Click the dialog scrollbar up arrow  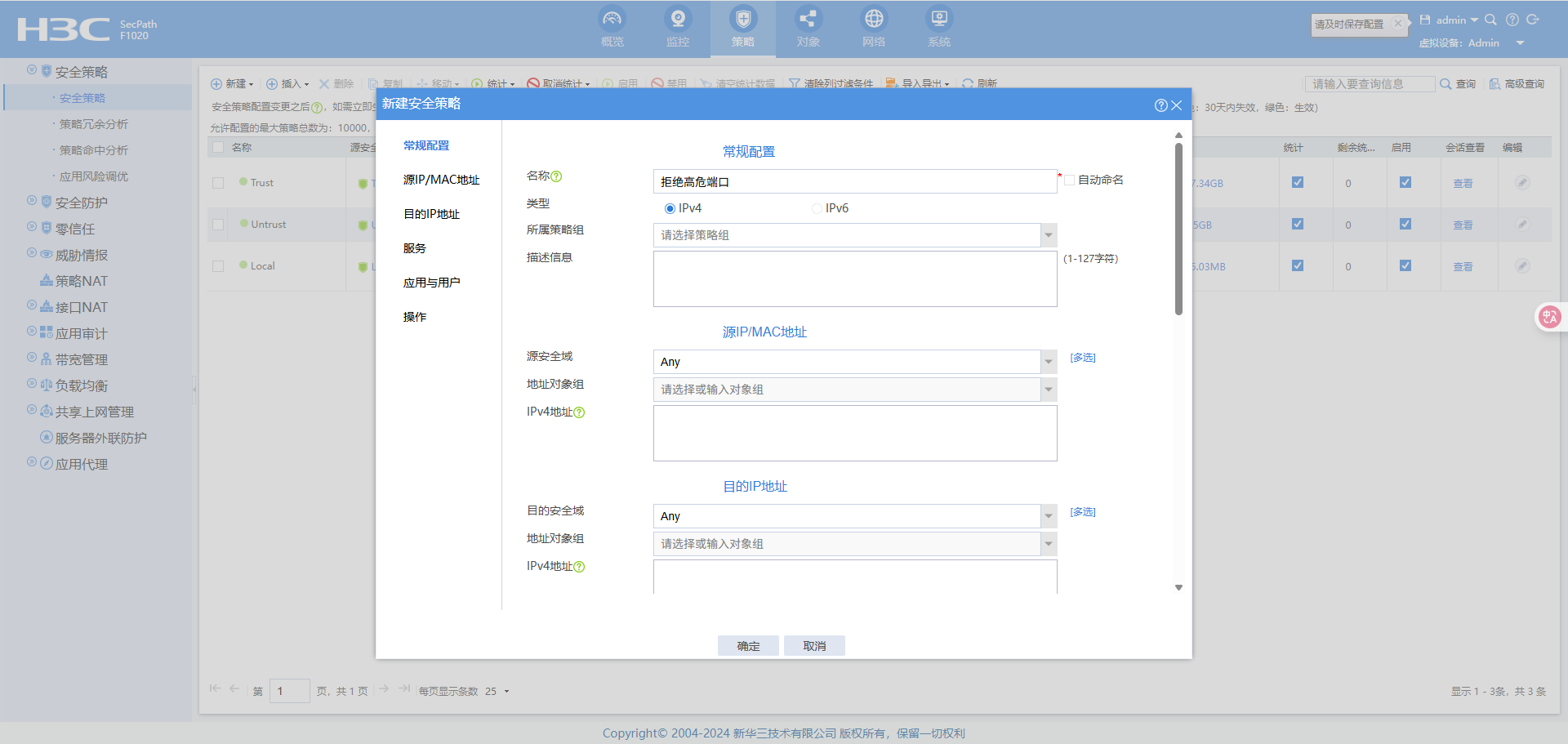1178,136
